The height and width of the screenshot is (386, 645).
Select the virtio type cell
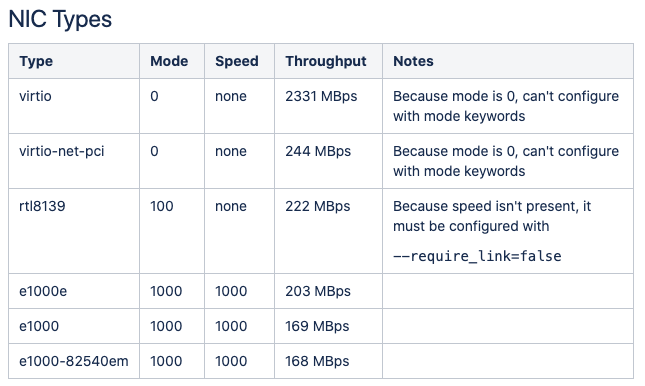click(x=35, y=96)
